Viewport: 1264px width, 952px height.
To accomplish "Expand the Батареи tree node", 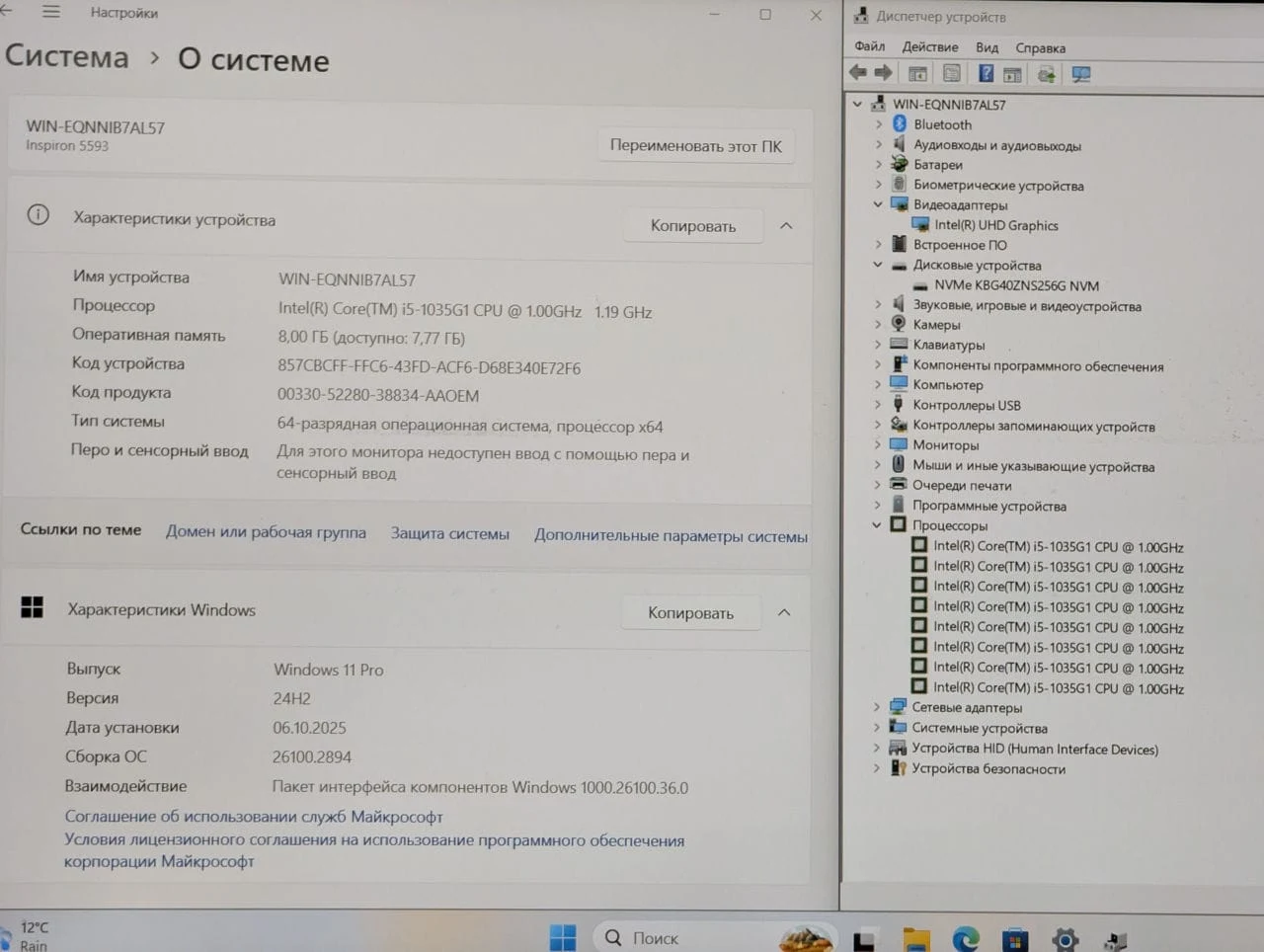I will click(878, 164).
